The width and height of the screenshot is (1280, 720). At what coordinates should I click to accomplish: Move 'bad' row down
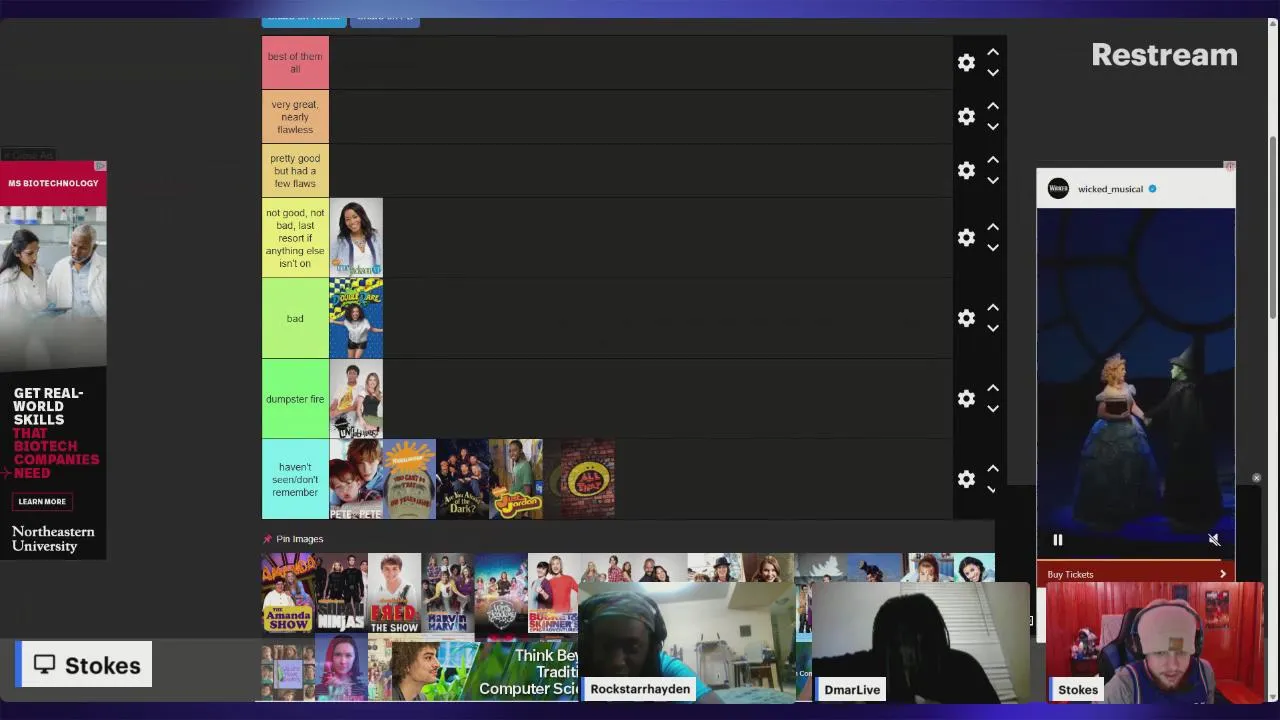993,328
